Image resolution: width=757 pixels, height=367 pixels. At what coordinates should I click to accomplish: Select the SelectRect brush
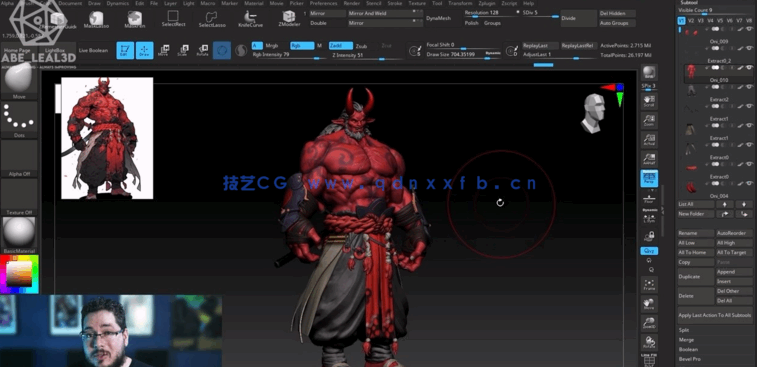[x=173, y=19]
